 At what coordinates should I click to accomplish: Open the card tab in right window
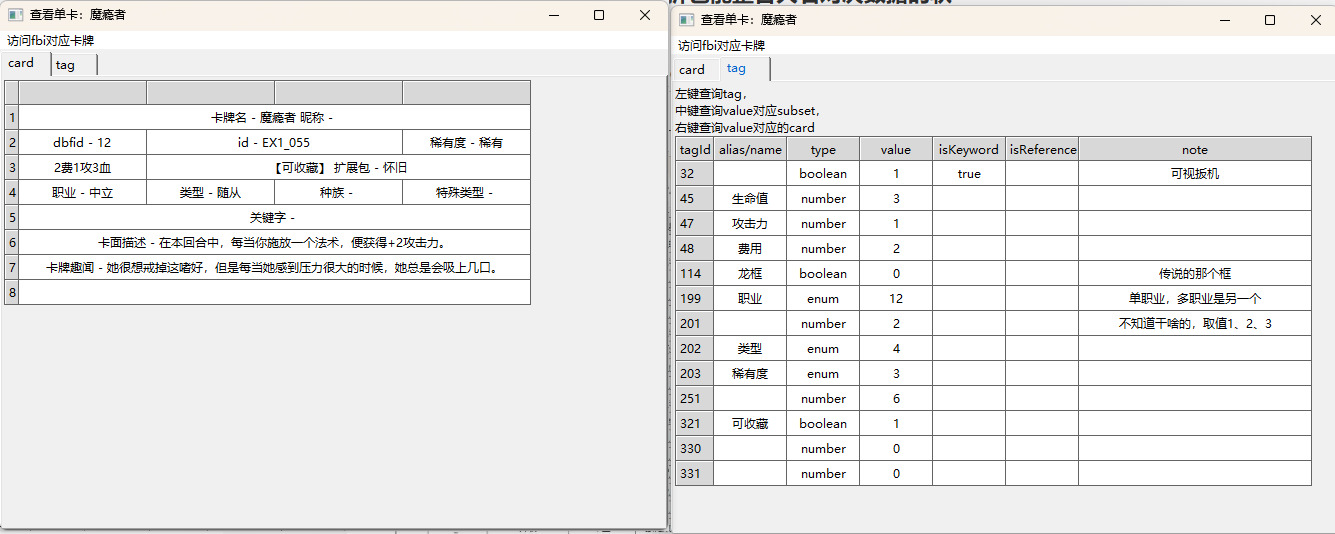pos(694,70)
